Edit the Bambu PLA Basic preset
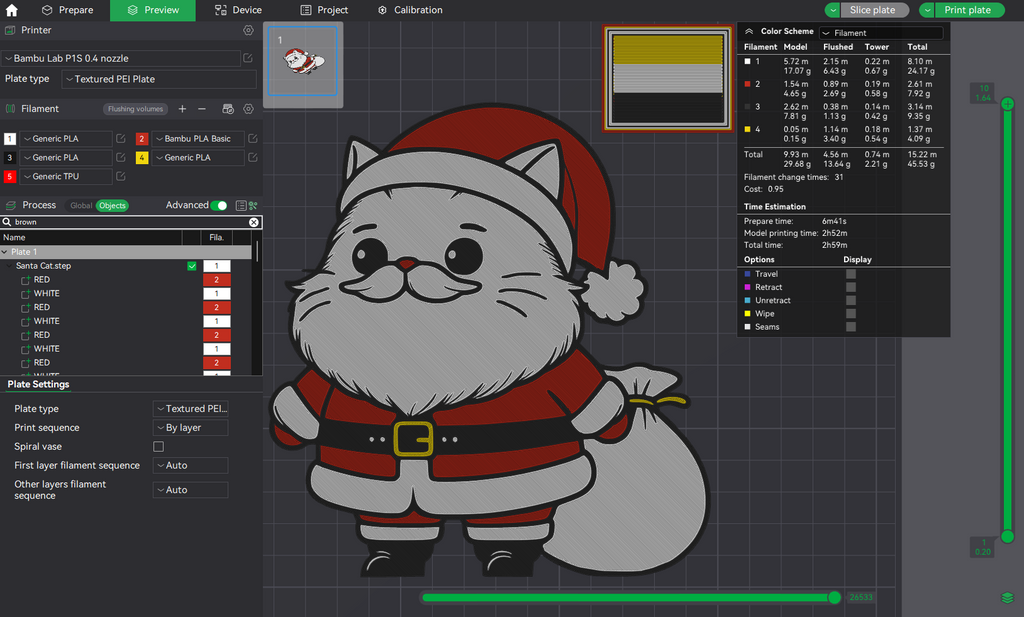Image resolution: width=1024 pixels, height=617 pixels. (x=253, y=138)
